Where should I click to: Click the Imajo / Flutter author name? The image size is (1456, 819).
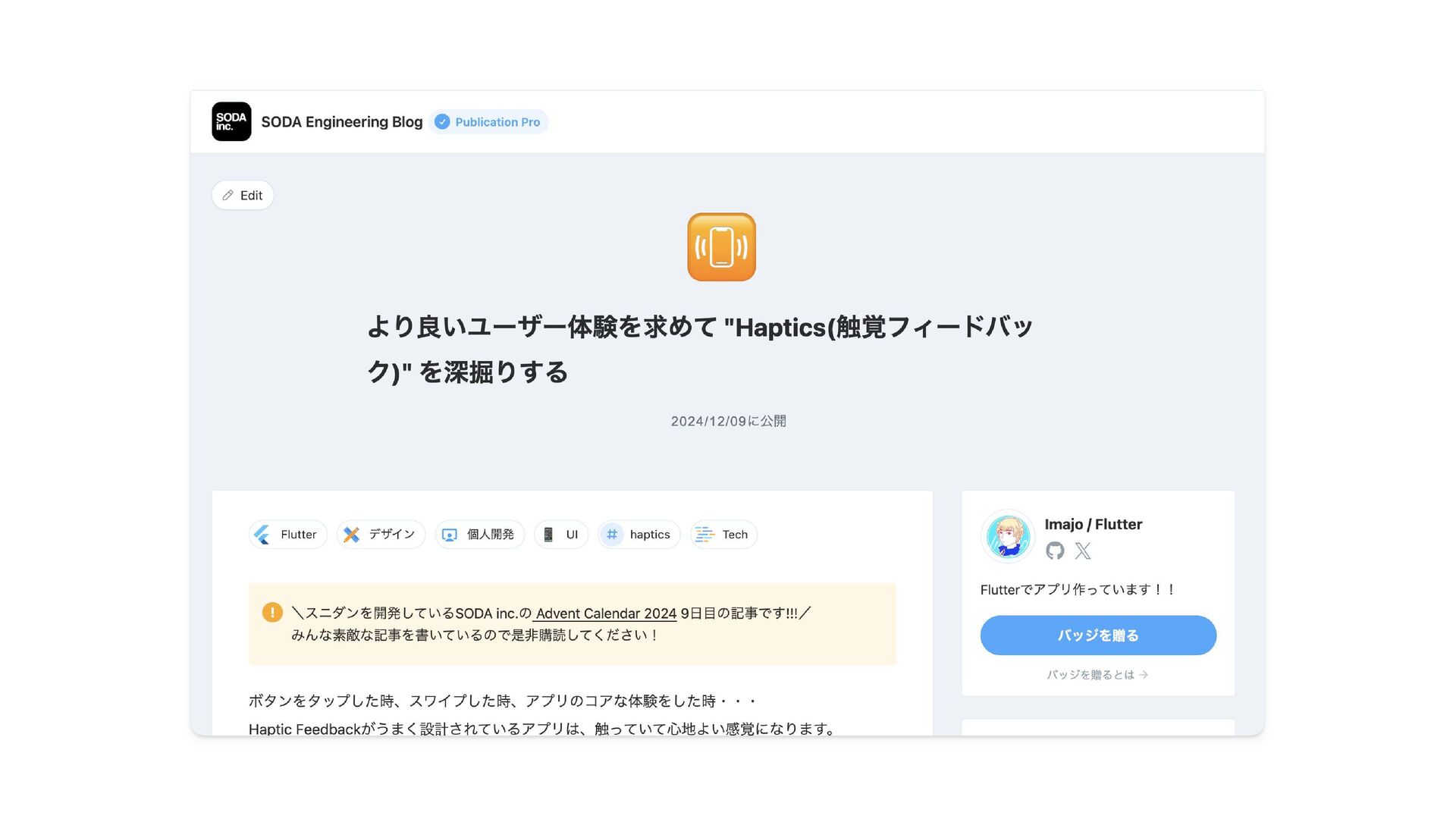[x=1093, y=524]
